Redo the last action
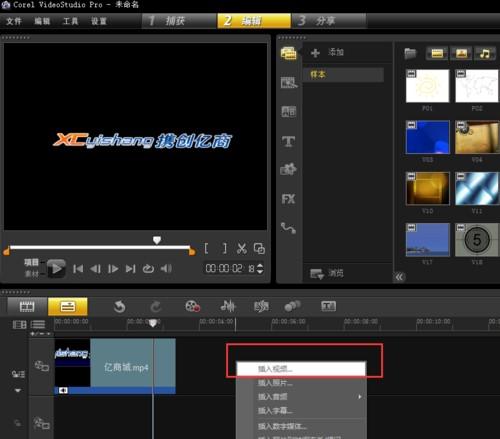The image size is (500, 439). (155, 306)
